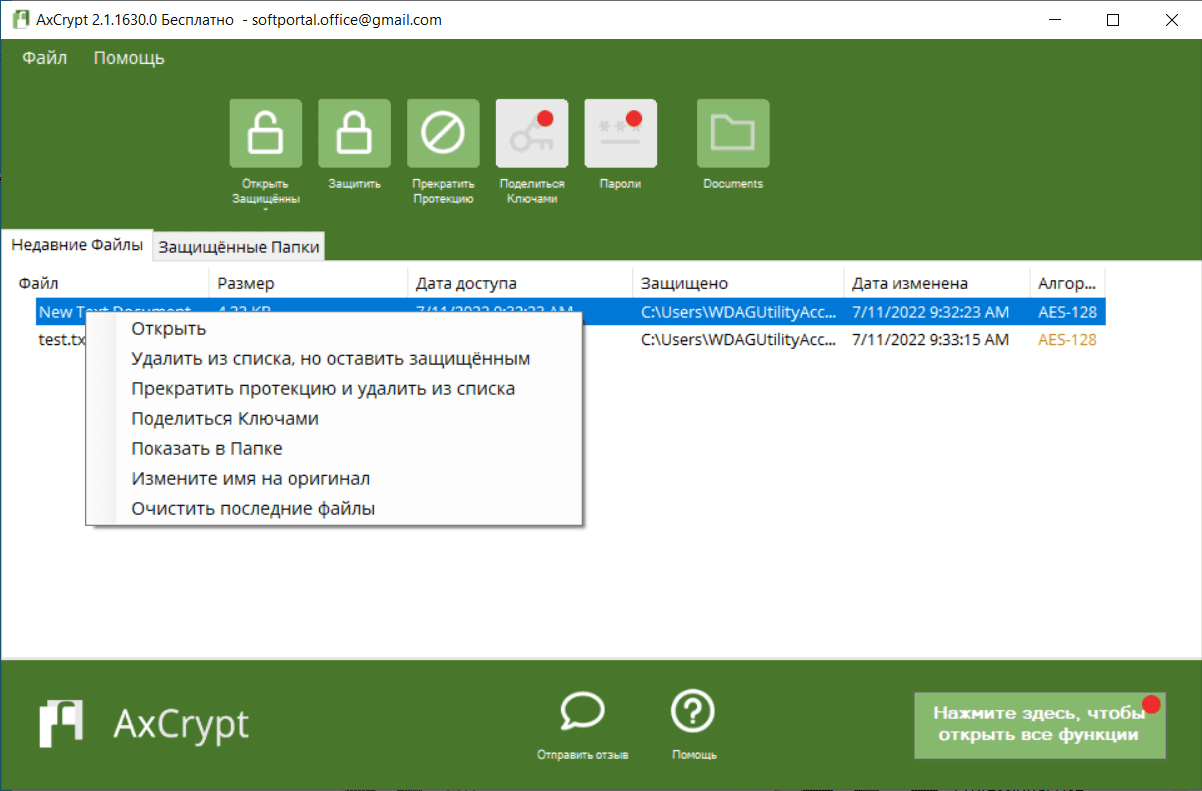
Task: Click the Share Keys (Поделиться Ключами) key icon
Action: [x=532, y=133]
